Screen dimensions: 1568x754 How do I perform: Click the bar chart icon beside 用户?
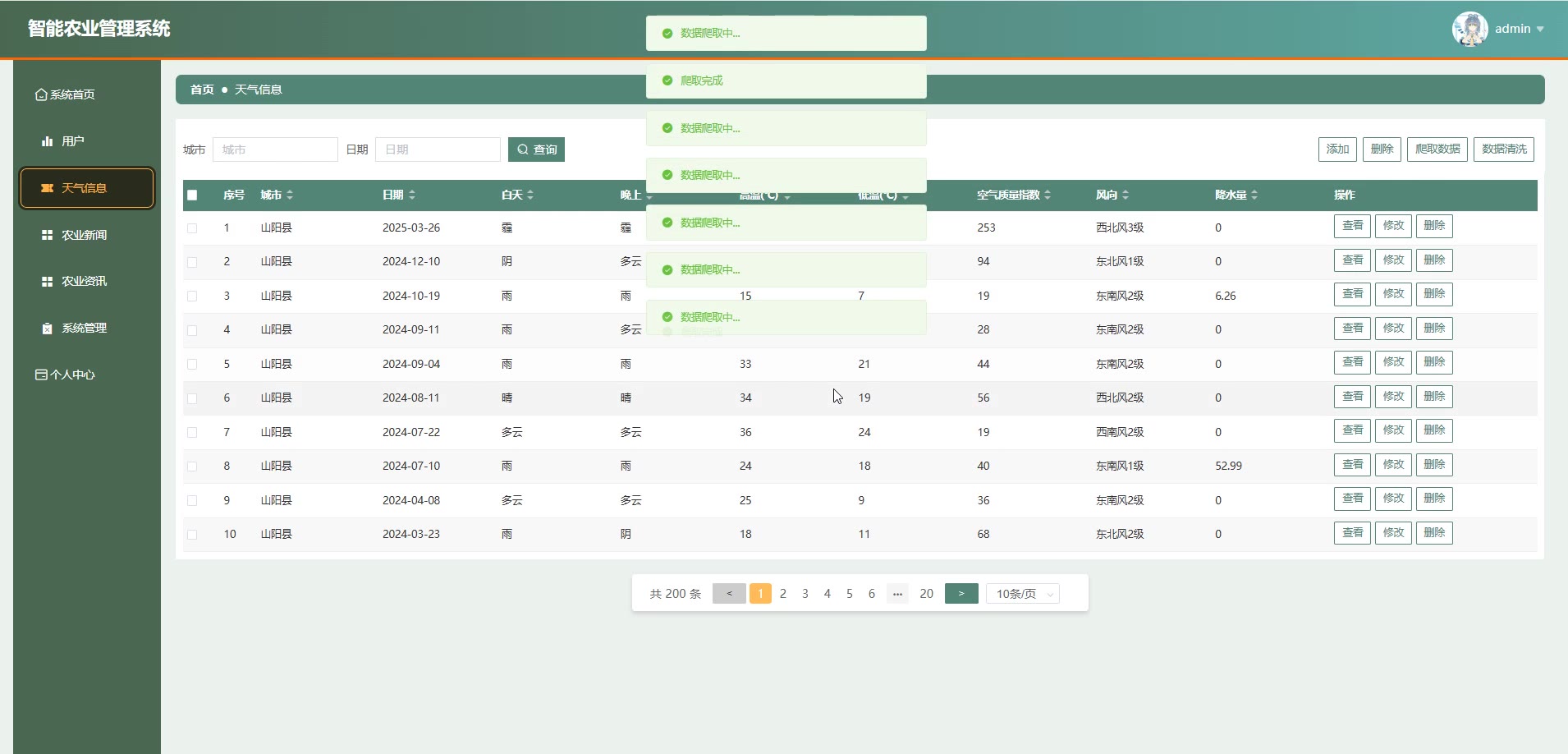coord(47,141)
